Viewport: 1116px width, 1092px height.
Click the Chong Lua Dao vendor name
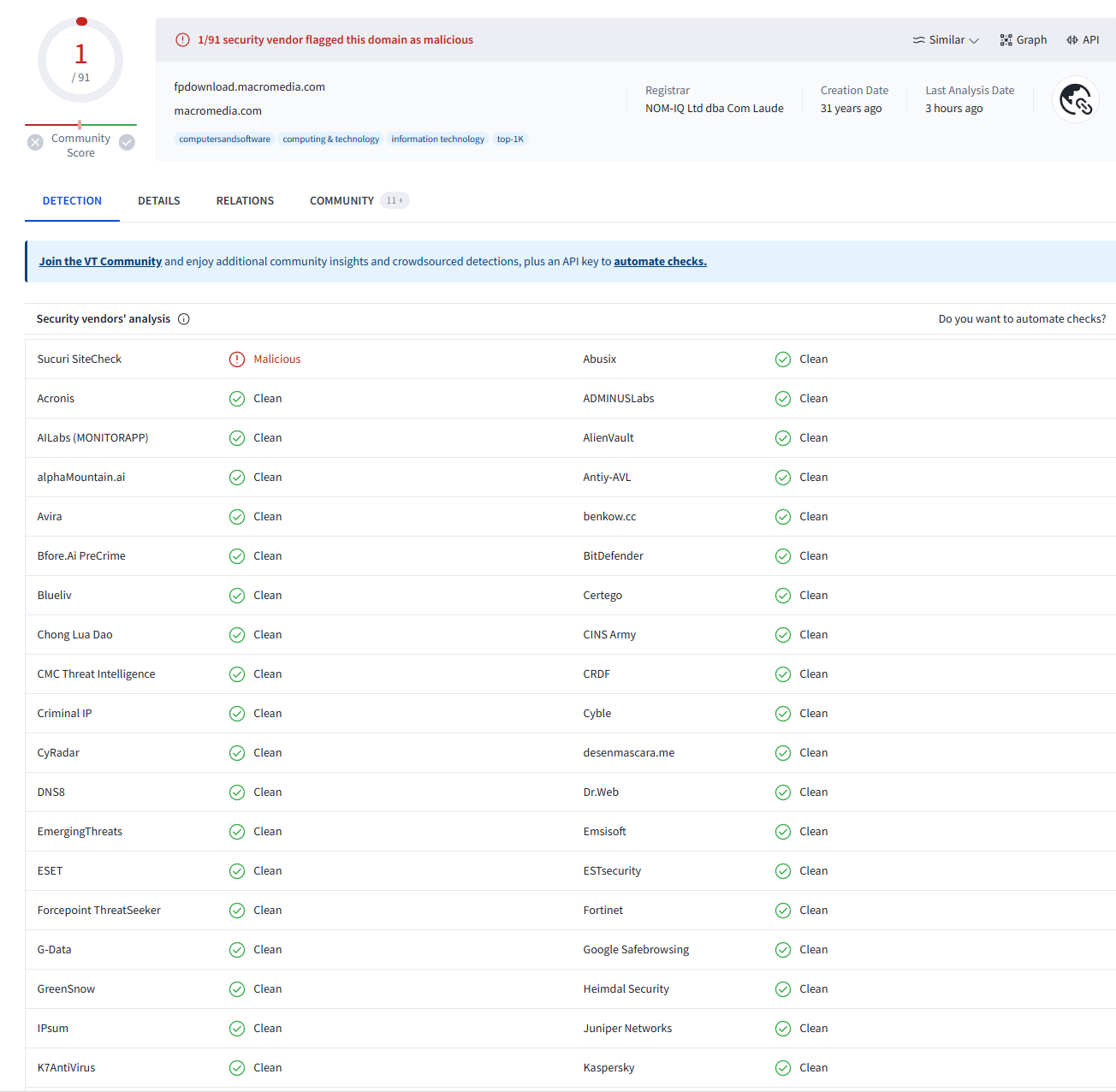pos(75,635)
